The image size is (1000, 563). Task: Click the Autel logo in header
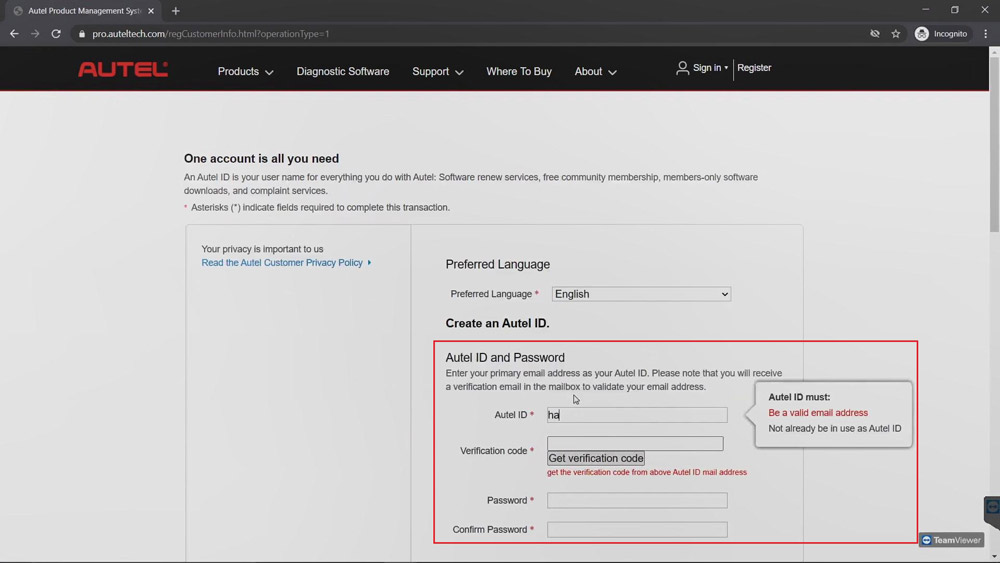point(122,69)
